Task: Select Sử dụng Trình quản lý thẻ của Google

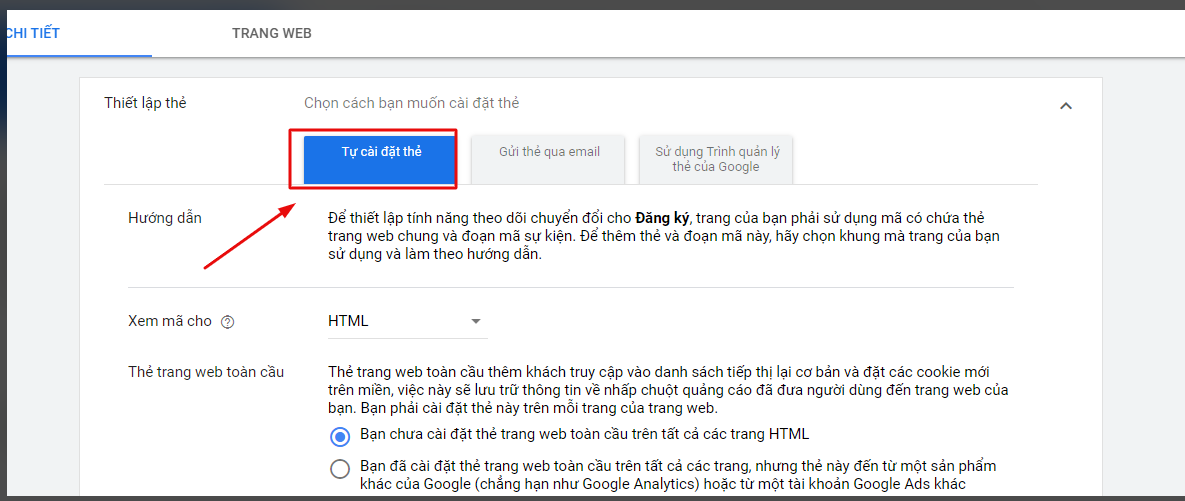Action: pyautogui.click(x=716, y=159)
